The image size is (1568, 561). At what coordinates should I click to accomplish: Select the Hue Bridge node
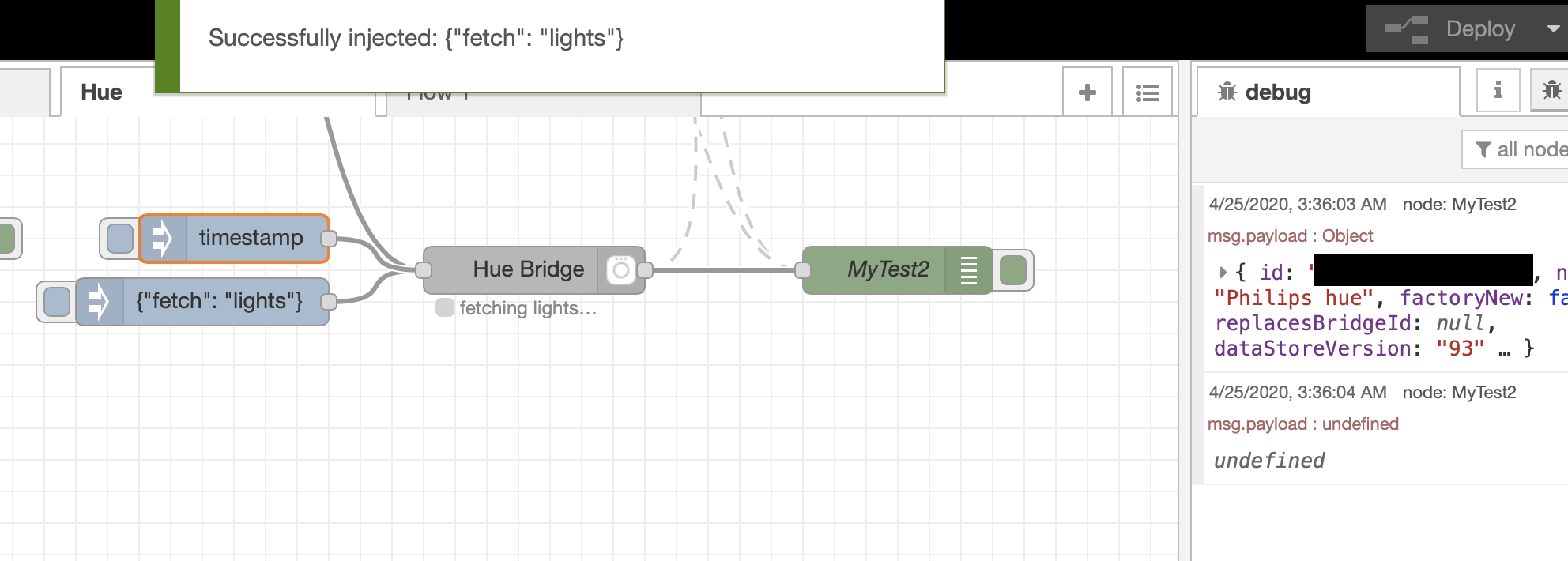pos(527,269)
